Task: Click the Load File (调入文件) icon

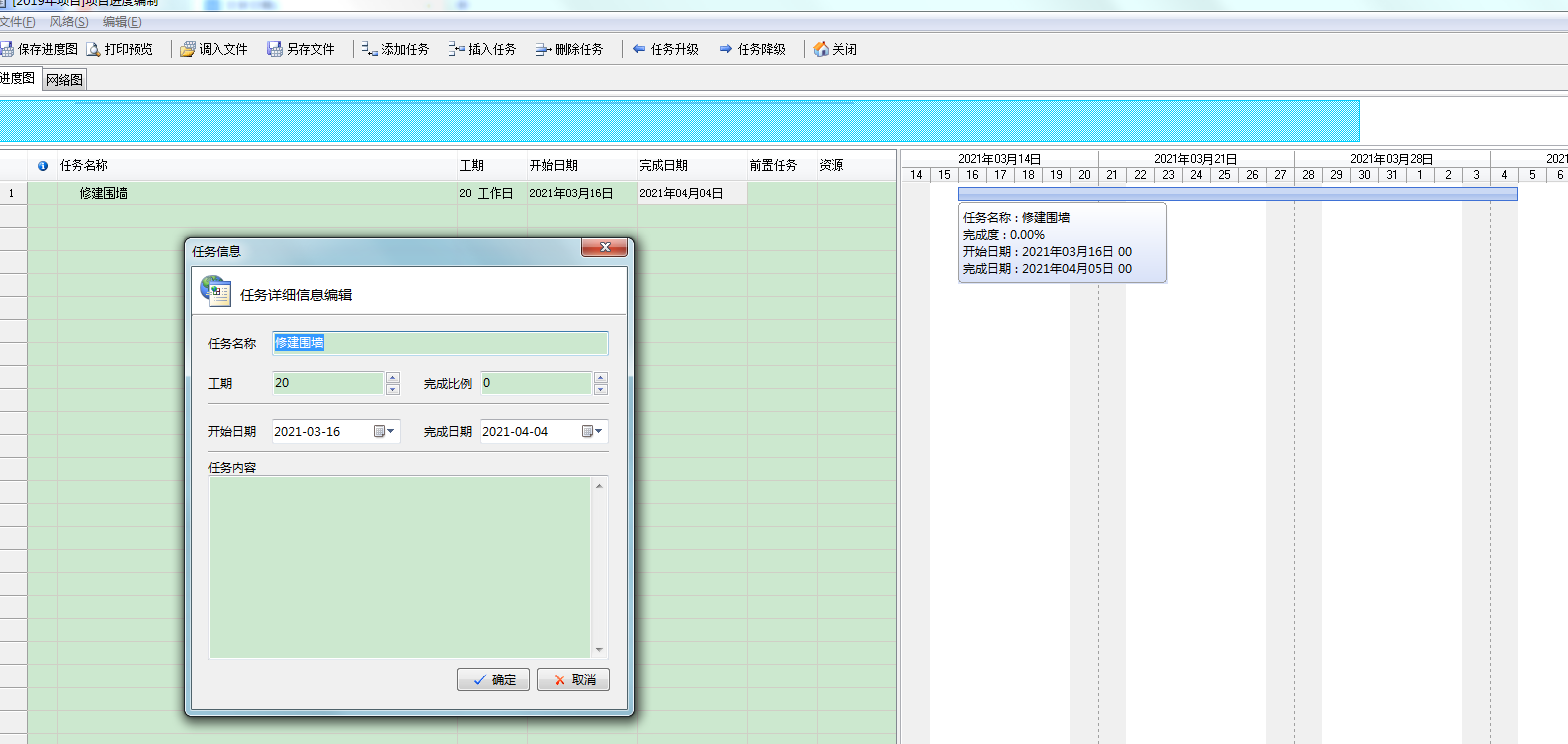Action: (x=188, y=49)
